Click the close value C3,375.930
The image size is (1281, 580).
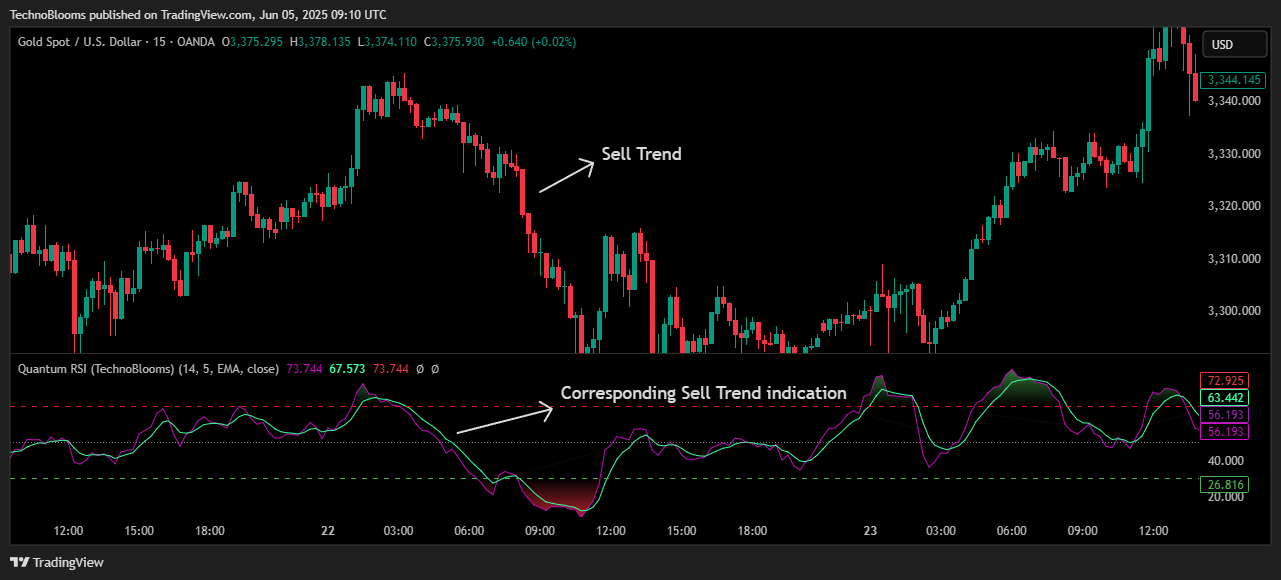pos(454,42)
